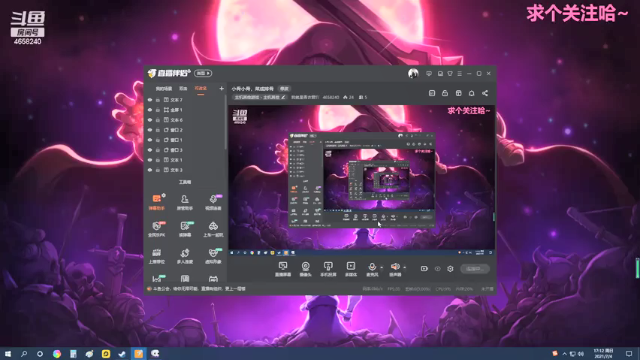Toggle the preview eye icon near settings gear
640x360 pixels.
click(x=438, y=269)
